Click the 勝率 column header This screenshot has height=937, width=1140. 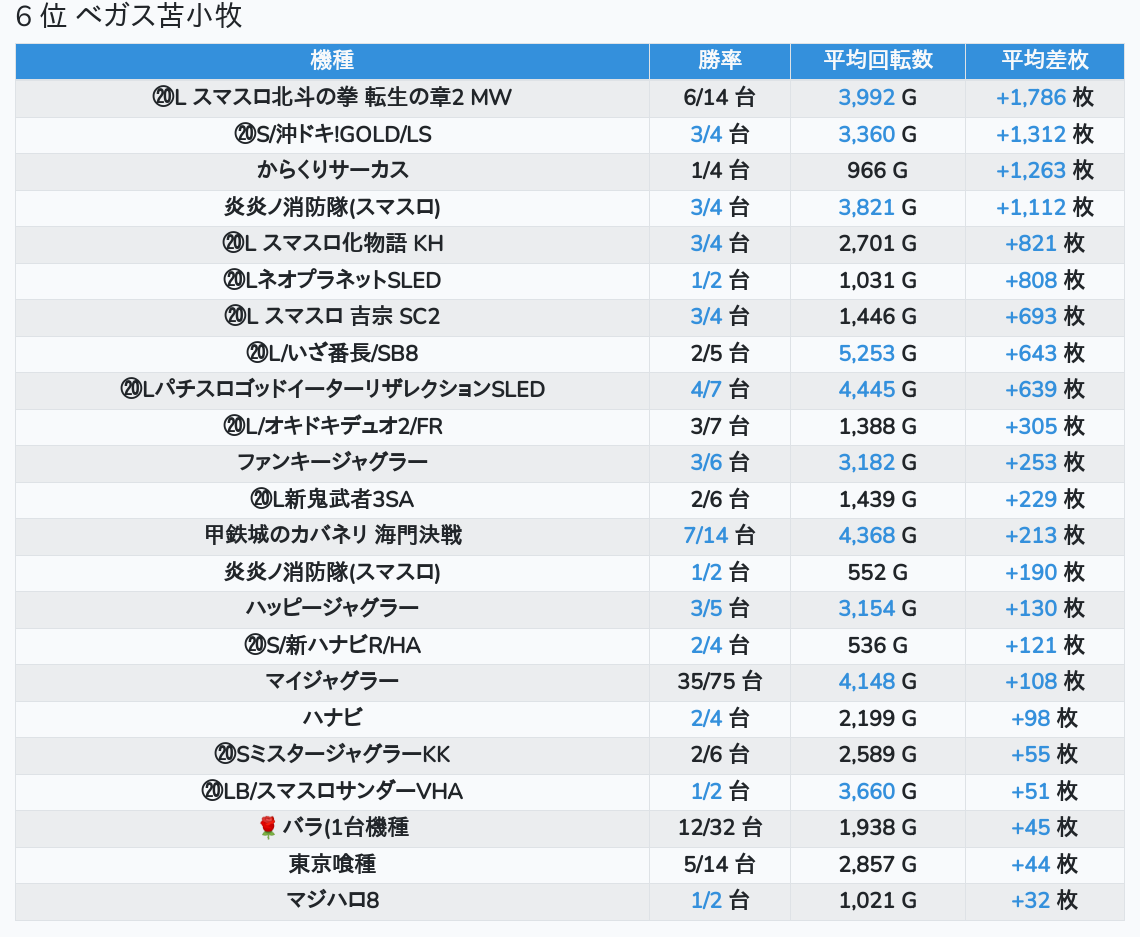719,60
